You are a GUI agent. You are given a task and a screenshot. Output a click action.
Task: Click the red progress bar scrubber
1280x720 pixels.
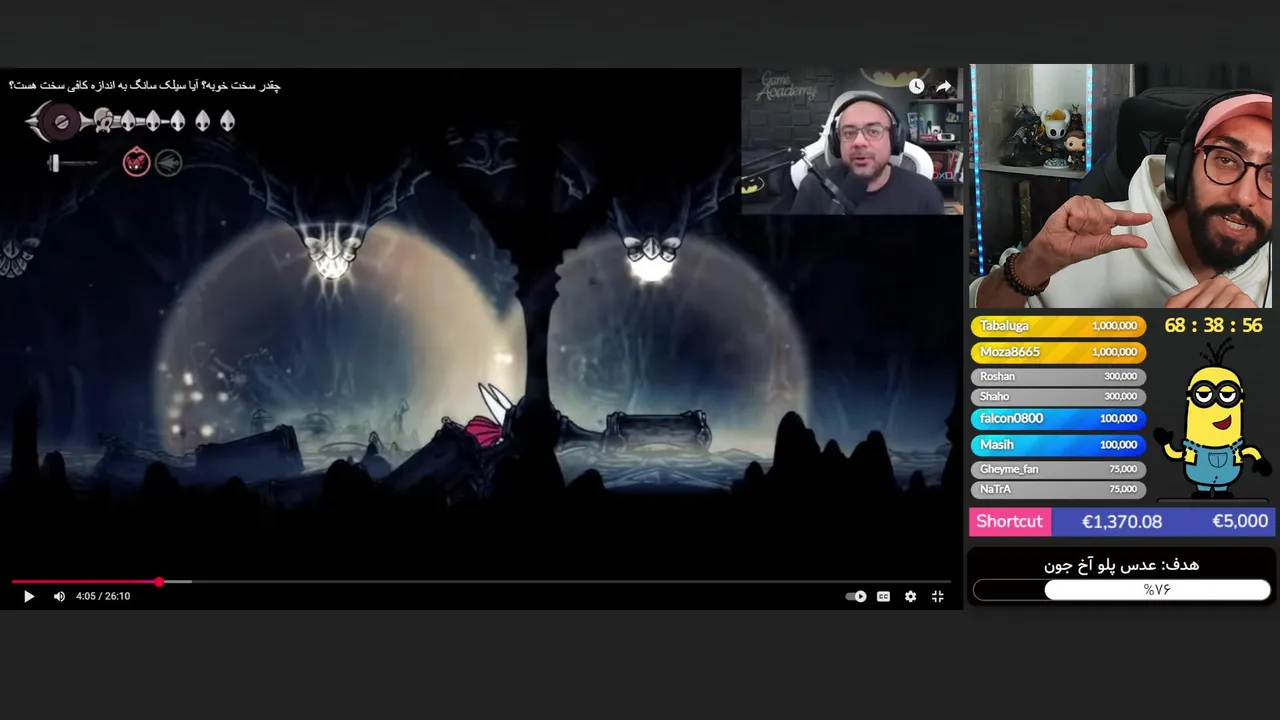point(159,581)
